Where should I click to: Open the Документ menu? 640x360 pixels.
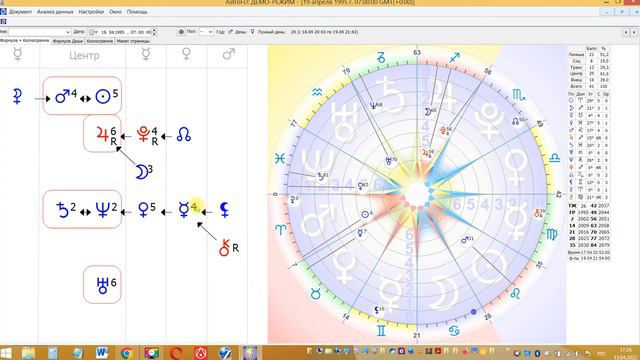tap(20, 12)
